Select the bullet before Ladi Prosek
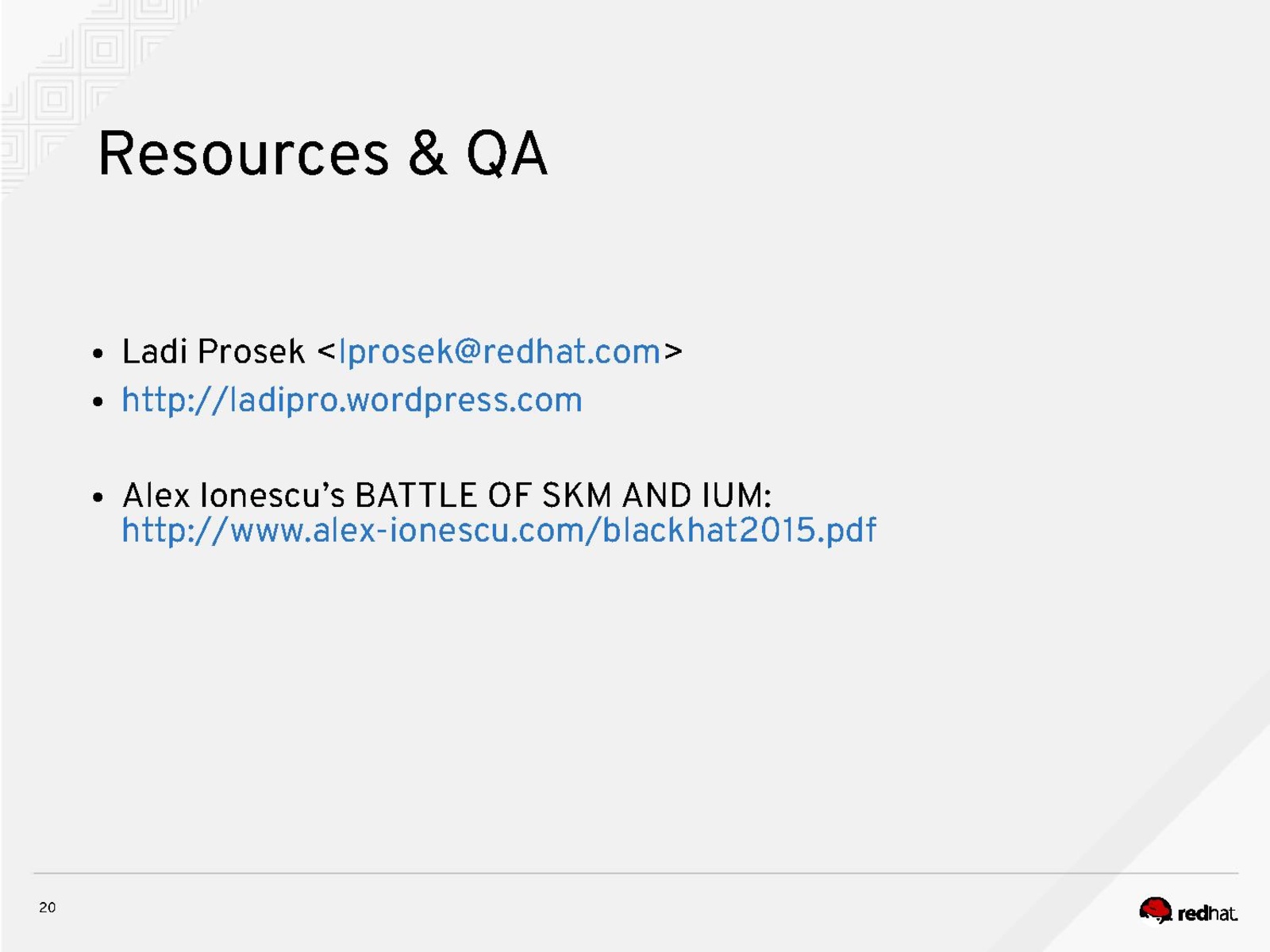This screenshot has width=1270, height=952. tap(98, 353)
